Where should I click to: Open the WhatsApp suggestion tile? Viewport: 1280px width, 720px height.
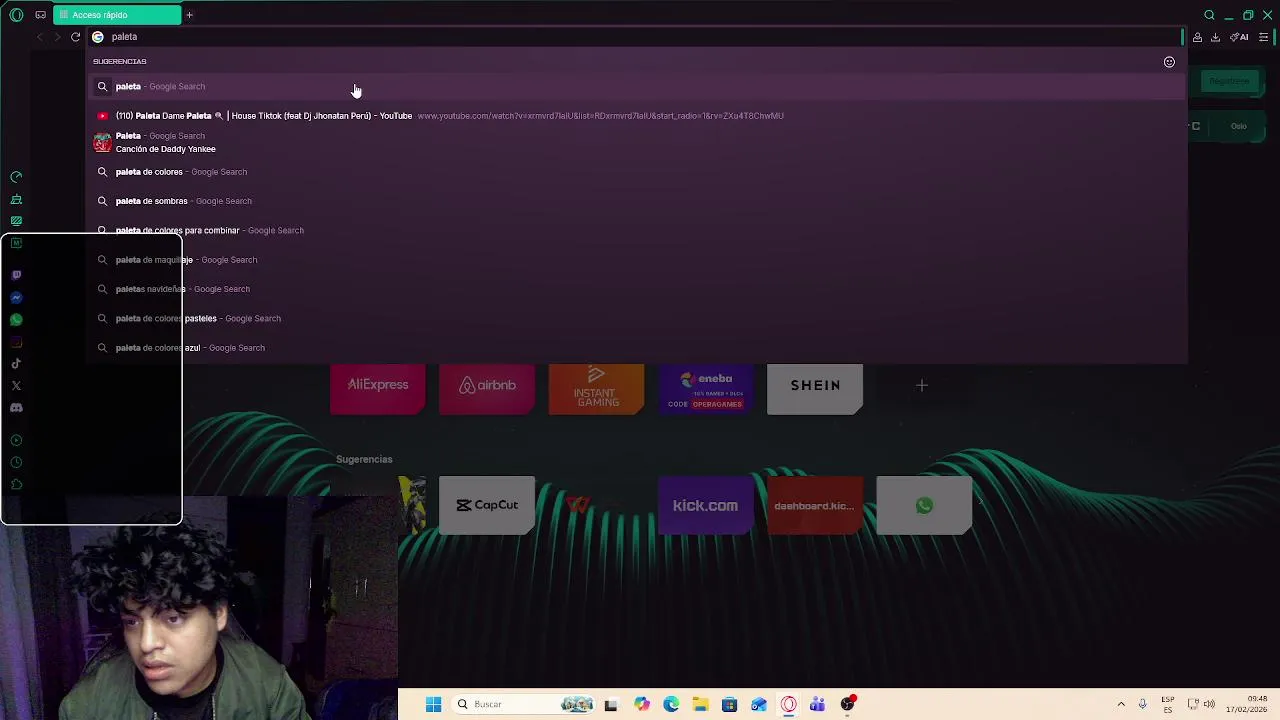pos(924,505)
